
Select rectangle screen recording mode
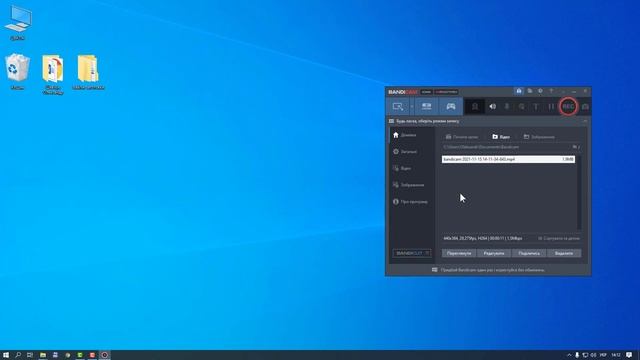[x=398, y=107]
